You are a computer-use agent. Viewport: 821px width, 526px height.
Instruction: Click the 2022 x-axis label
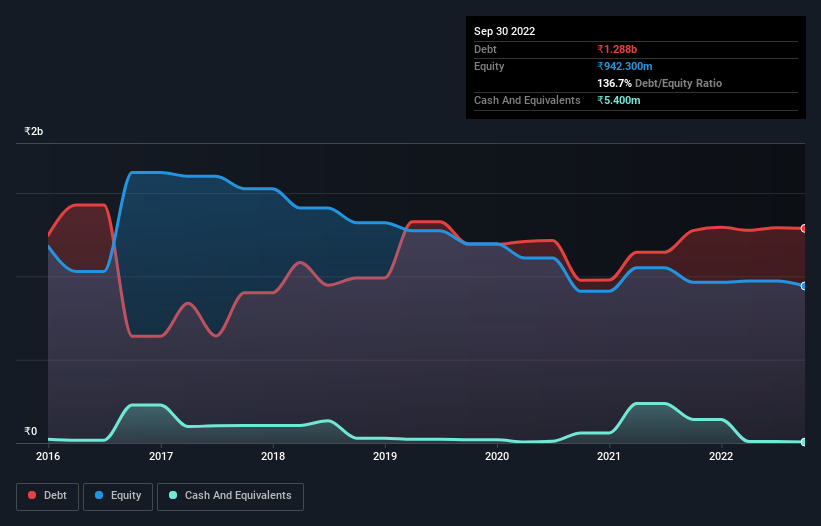[x=721, y=456]
